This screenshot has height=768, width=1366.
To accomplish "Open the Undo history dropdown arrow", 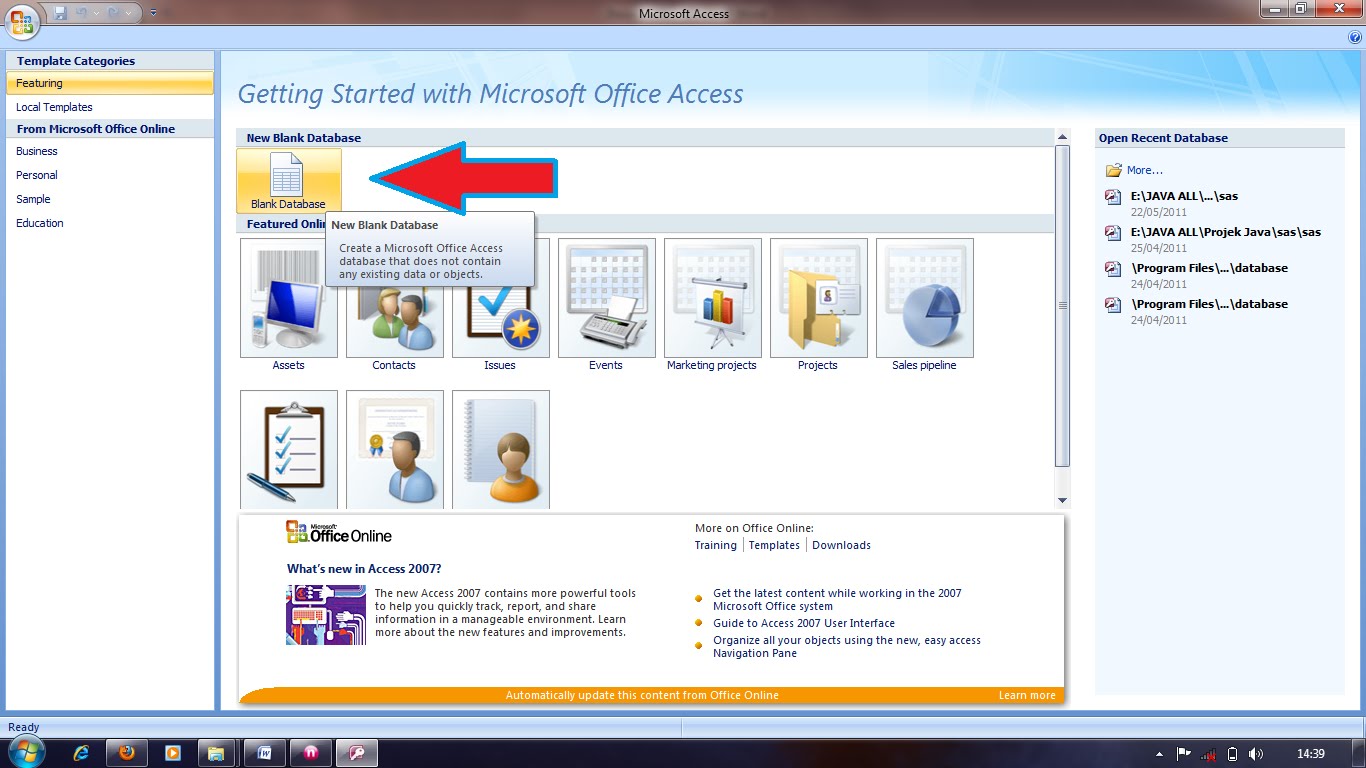I will (x=96, y=13).
